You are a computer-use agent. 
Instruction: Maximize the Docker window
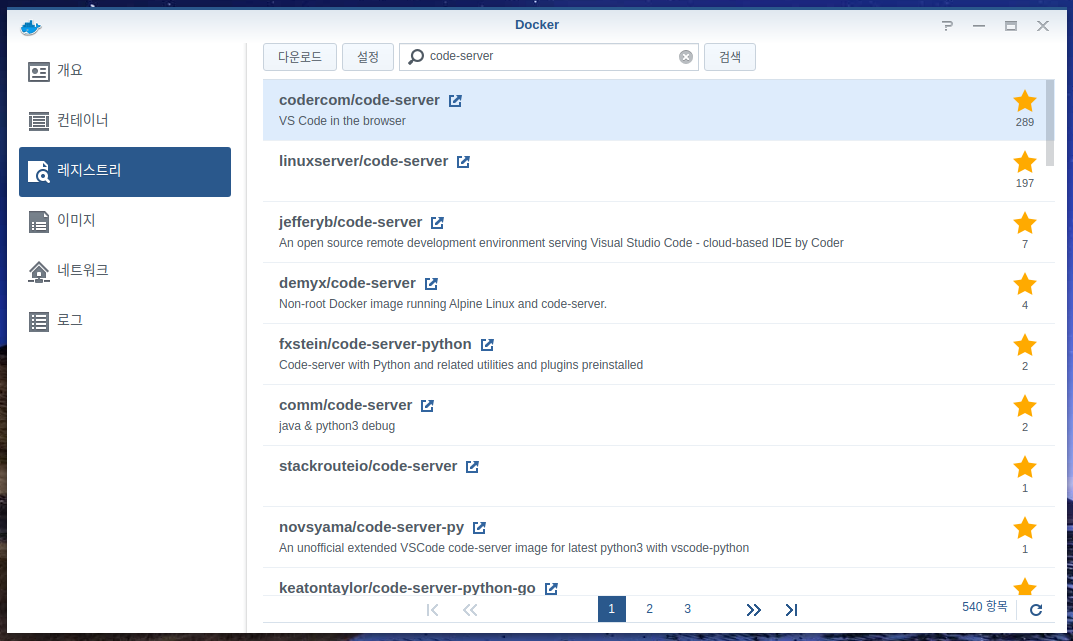coord(1011,26)
